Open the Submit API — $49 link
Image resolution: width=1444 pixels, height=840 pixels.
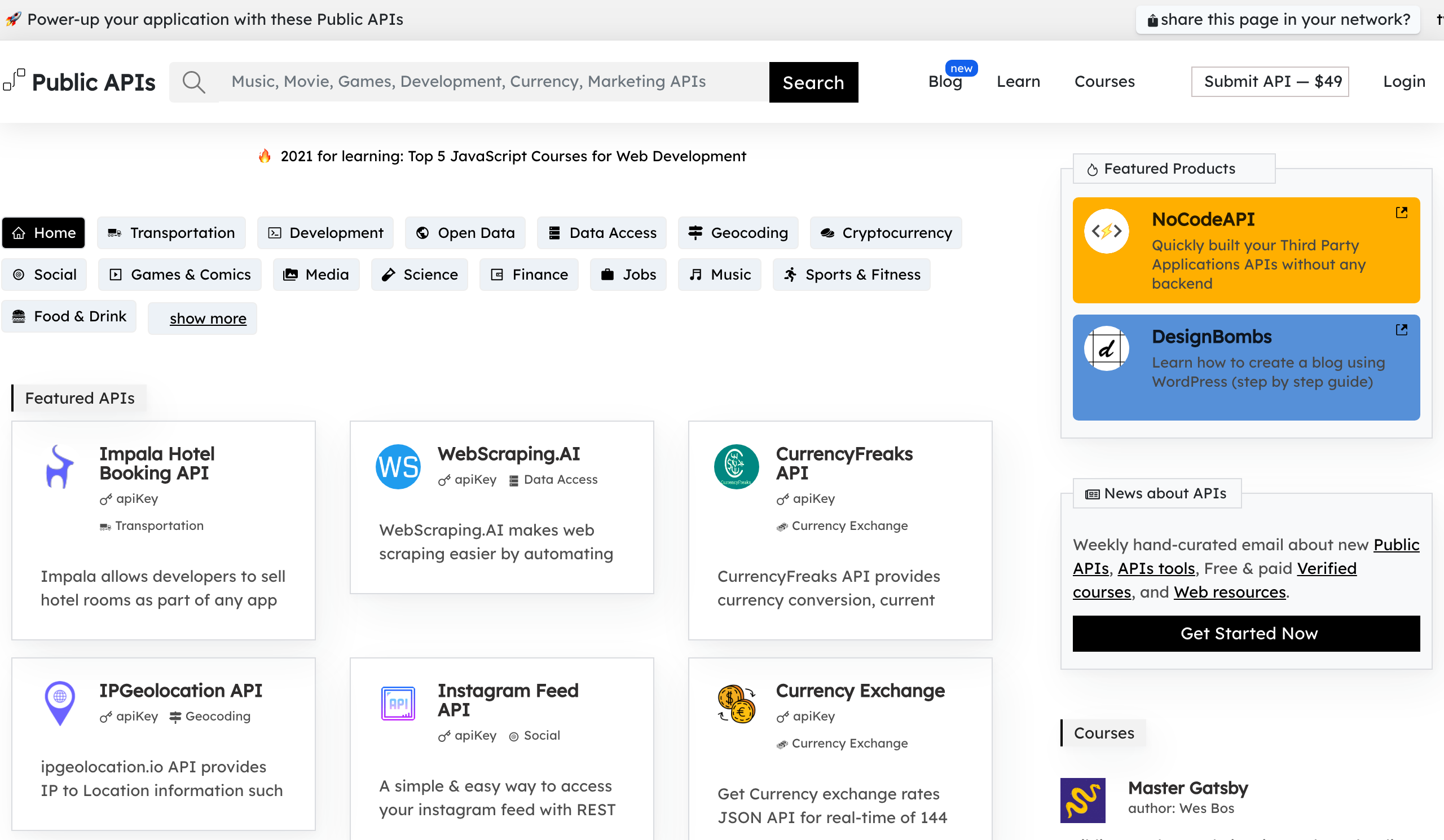pyautogui.click(x=1270, y=81)
